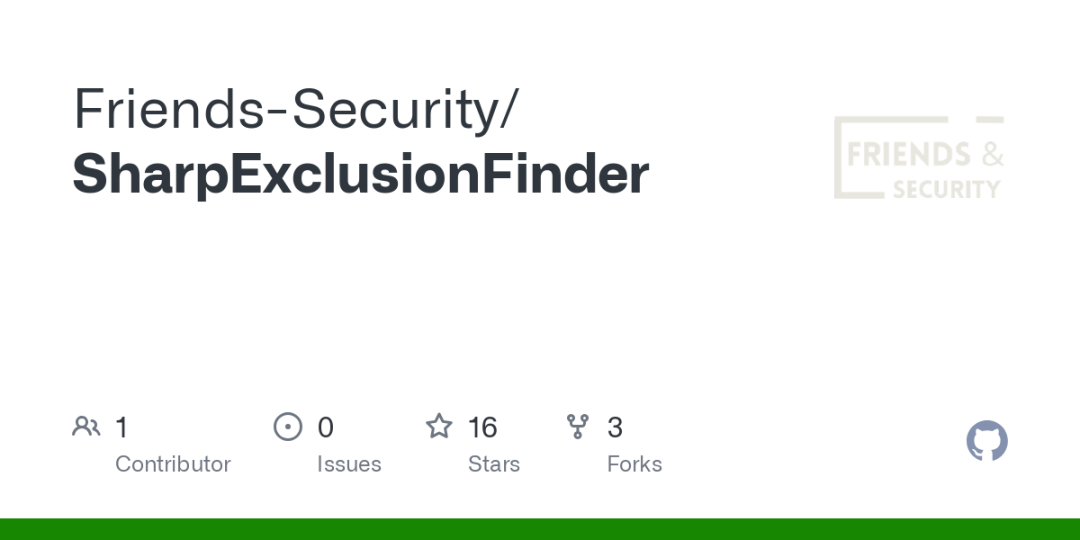Click the word FRIENDS in the logo
This screenshot has height=540, width=1080.
point(908,154)
